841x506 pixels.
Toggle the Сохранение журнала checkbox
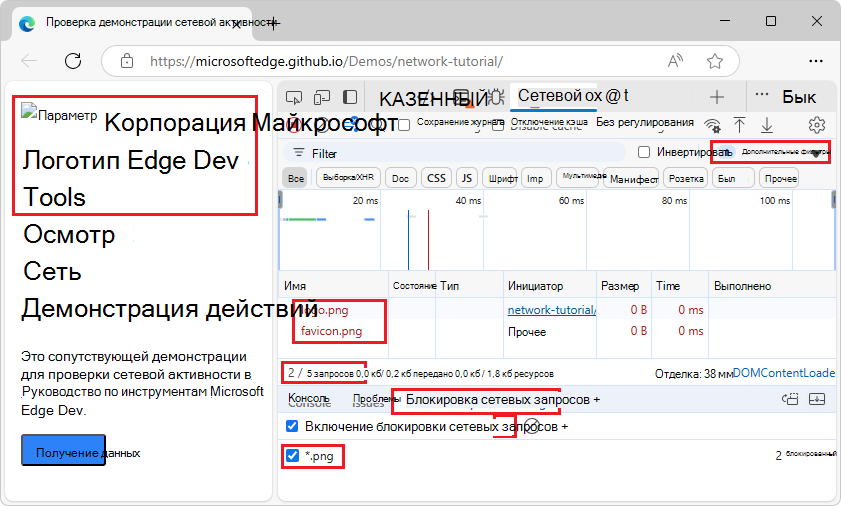(404, 125)
